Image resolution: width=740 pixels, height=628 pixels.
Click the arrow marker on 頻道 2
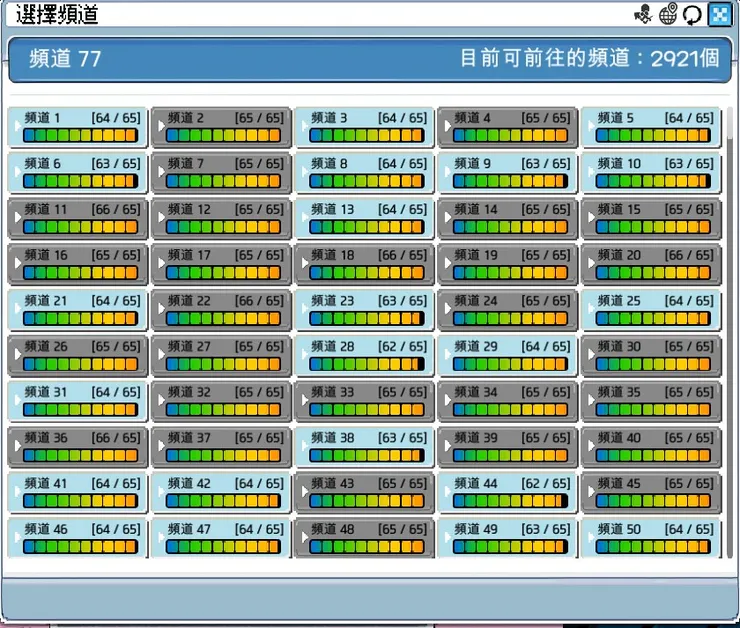[x=161, y=126]
